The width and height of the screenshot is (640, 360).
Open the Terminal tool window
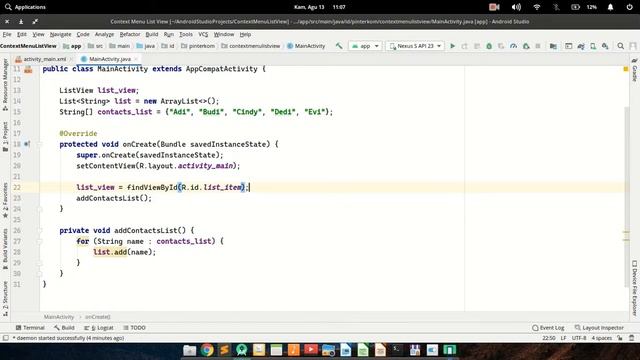[30, 328]
